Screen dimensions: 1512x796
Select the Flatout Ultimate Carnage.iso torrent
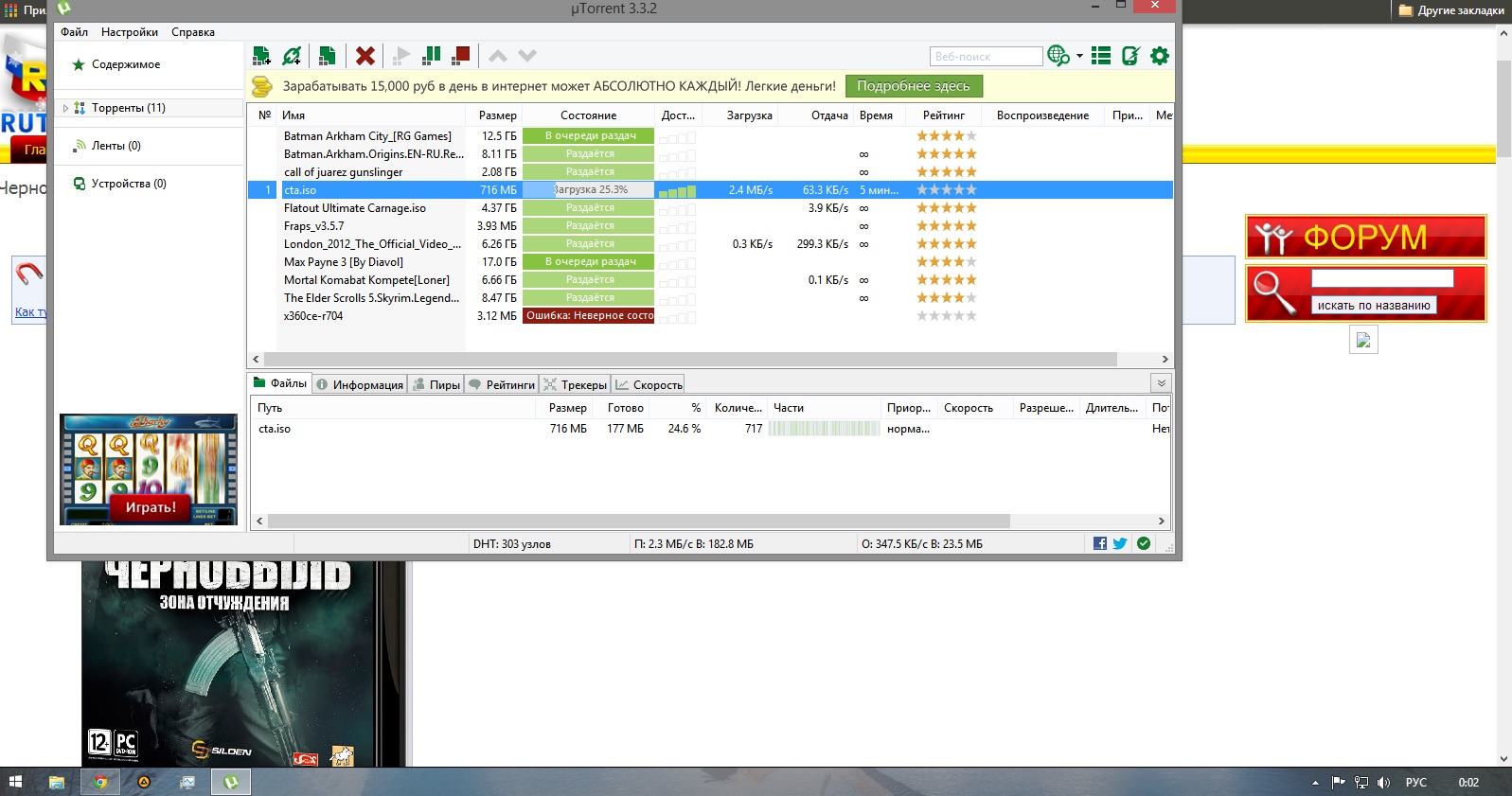click(x=710, y=208)
